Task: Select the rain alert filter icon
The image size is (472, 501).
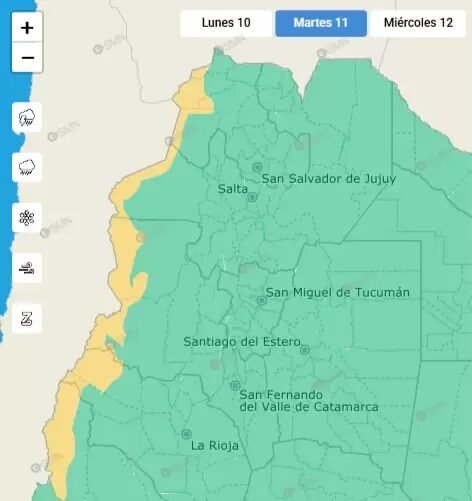Action: click(x=27, y=167)
